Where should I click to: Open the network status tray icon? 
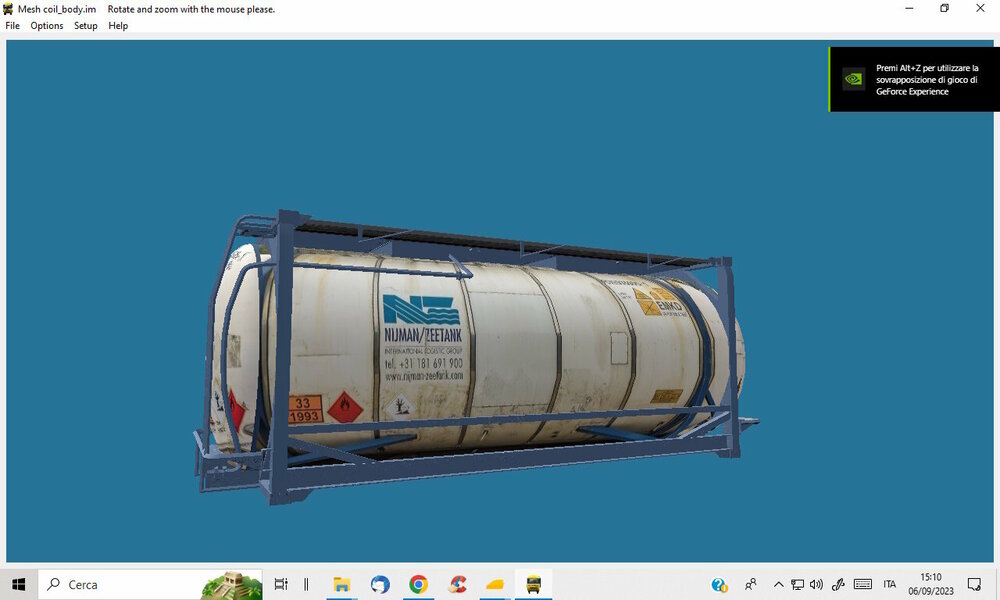[x=797, y=584]
